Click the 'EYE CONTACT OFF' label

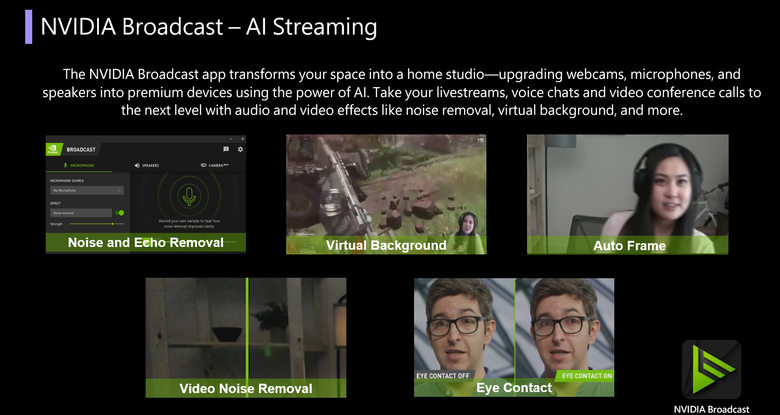[442, 376]
